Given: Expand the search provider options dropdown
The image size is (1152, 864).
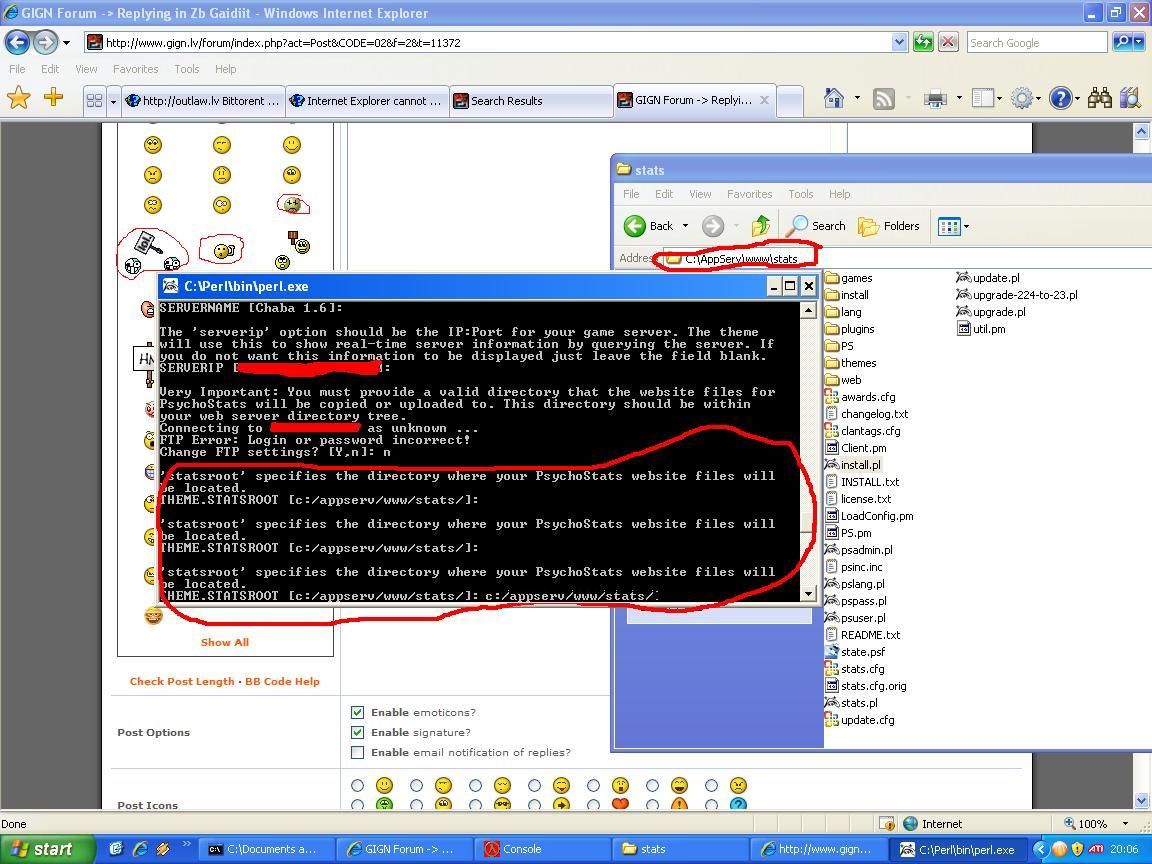Looking at the screenshot, I should click(1139, 42).
